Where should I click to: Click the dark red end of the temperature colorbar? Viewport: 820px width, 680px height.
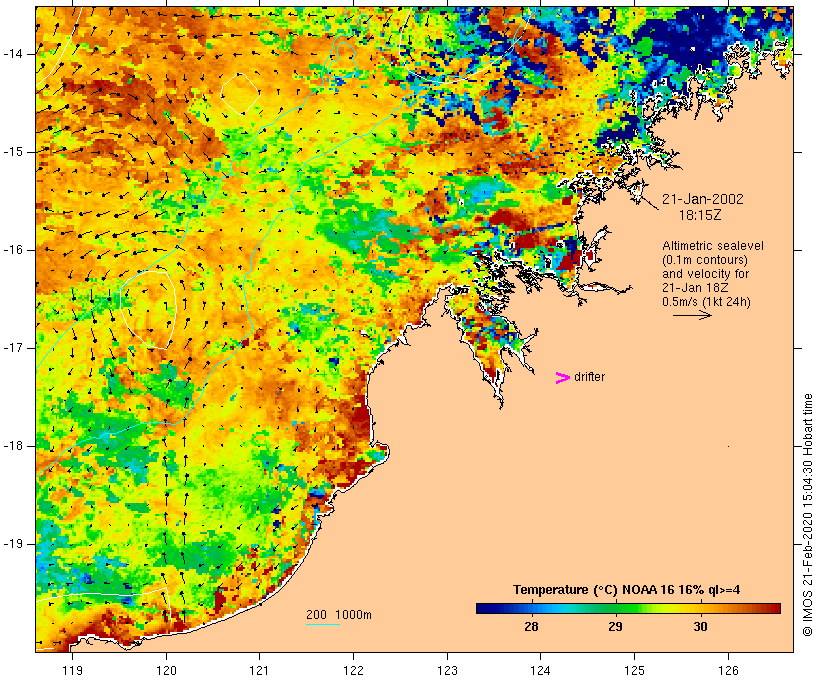click(x=772, y=608)
